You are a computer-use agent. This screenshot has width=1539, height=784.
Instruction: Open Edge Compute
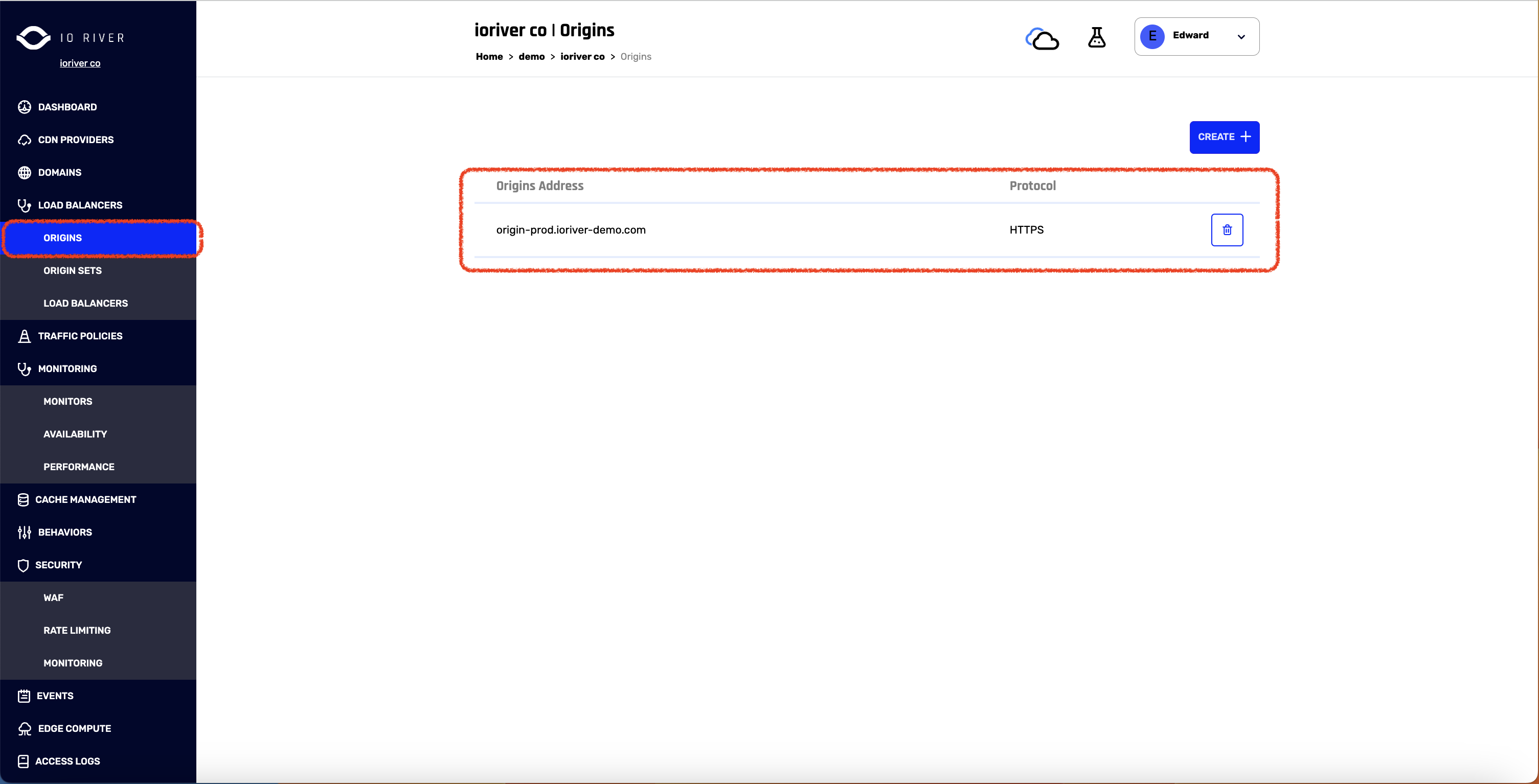click(75, 729)
